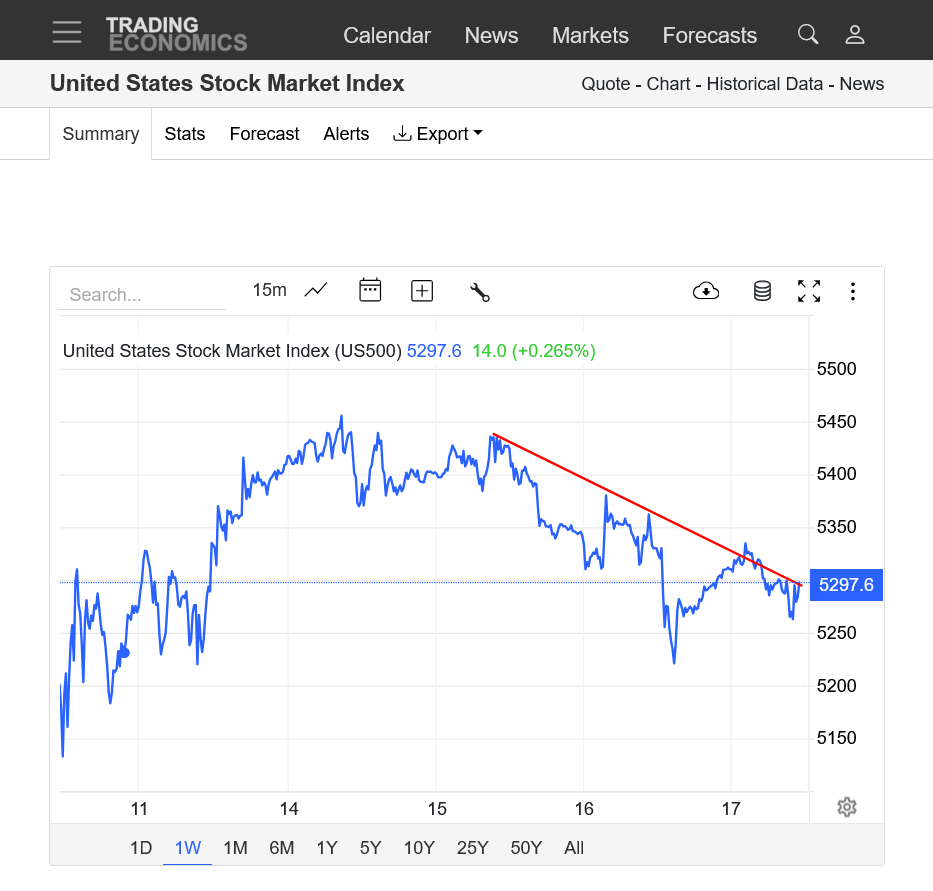Screen dimensions: 933x891
Task: Open the Markets navigation link
Action: pos(590,35)
